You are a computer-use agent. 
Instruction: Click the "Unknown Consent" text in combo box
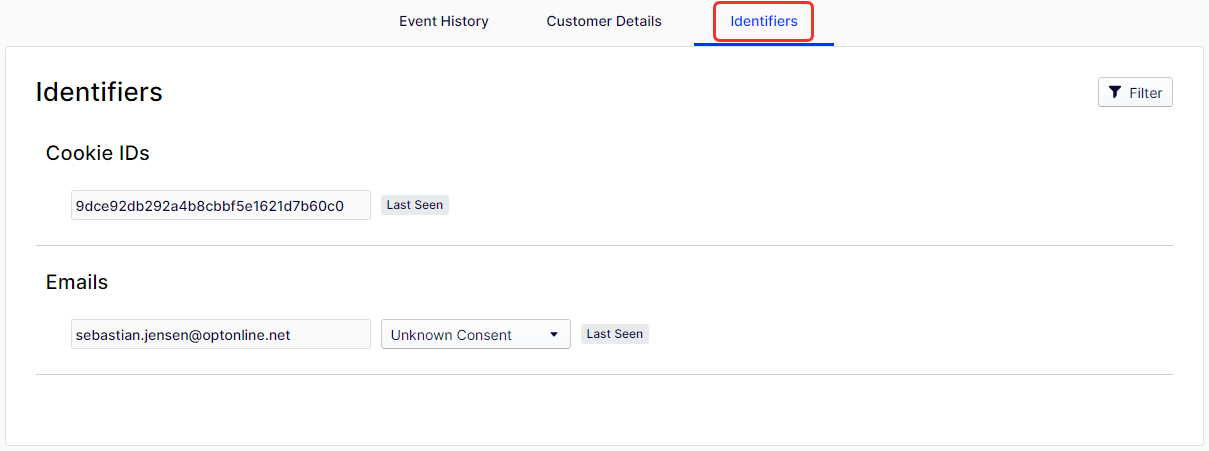(x=451, y=335)
